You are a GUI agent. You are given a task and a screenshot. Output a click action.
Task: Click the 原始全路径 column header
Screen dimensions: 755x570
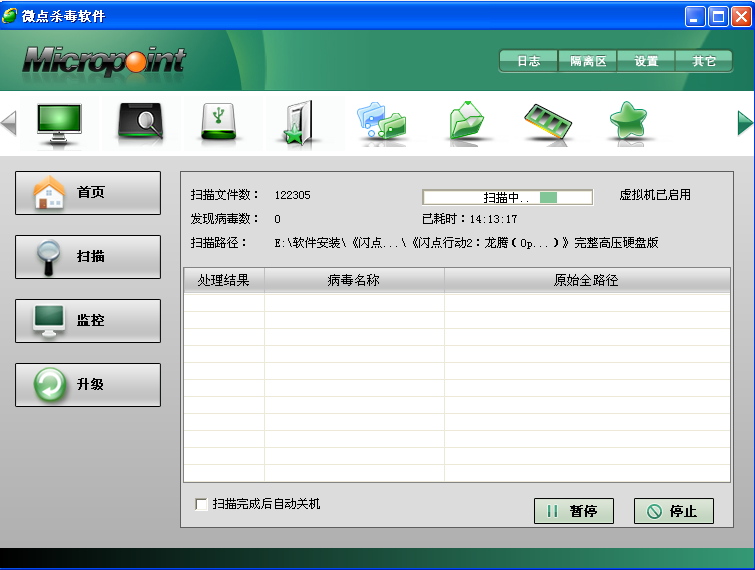coord(587,280)
